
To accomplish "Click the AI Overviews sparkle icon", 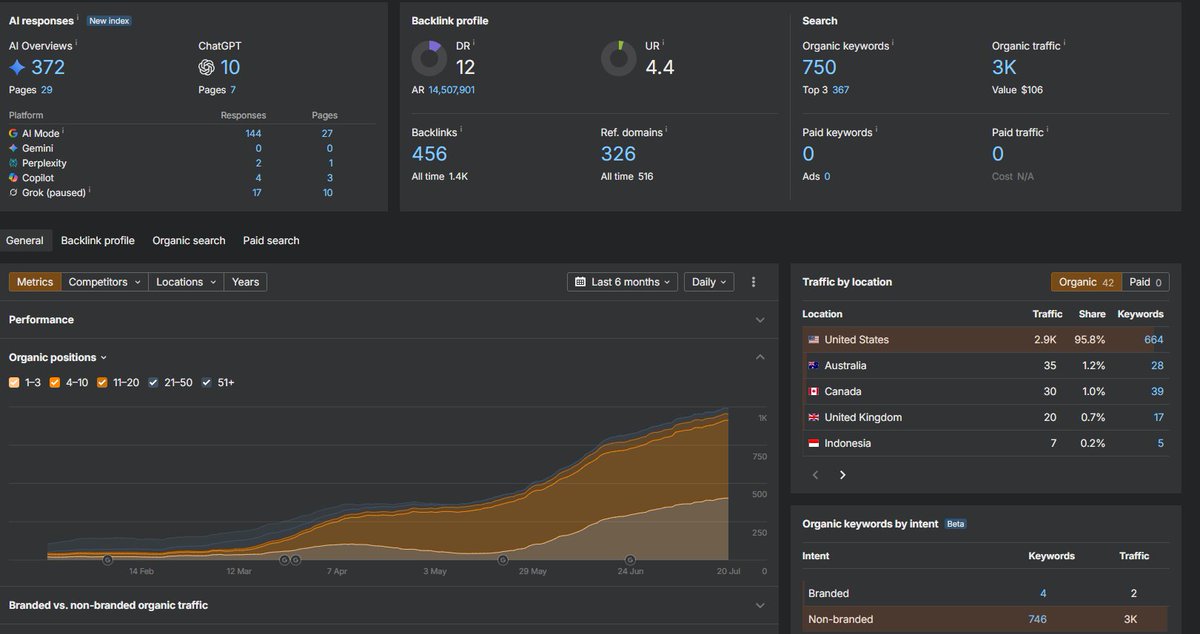I will (x=17, y=67).
